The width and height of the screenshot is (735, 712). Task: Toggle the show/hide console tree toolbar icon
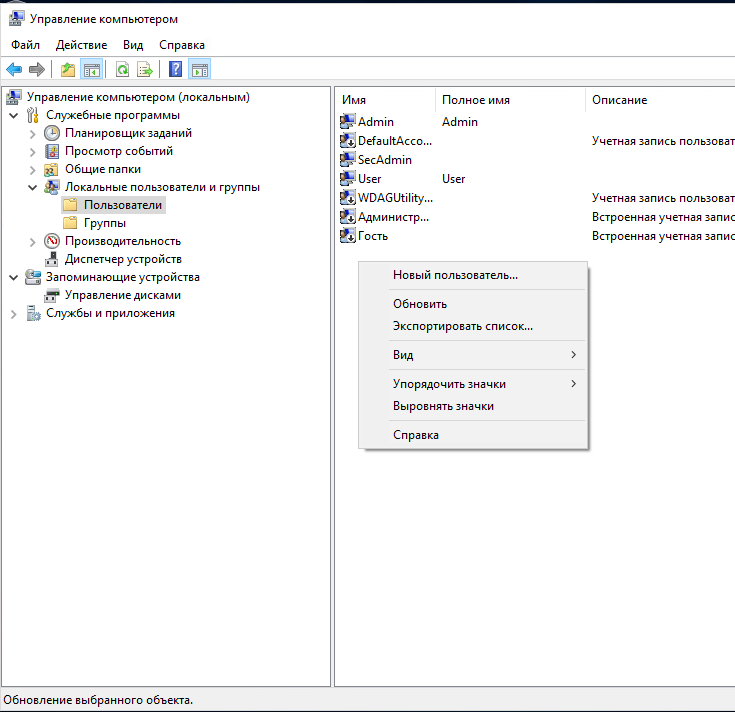pos(92,69)
